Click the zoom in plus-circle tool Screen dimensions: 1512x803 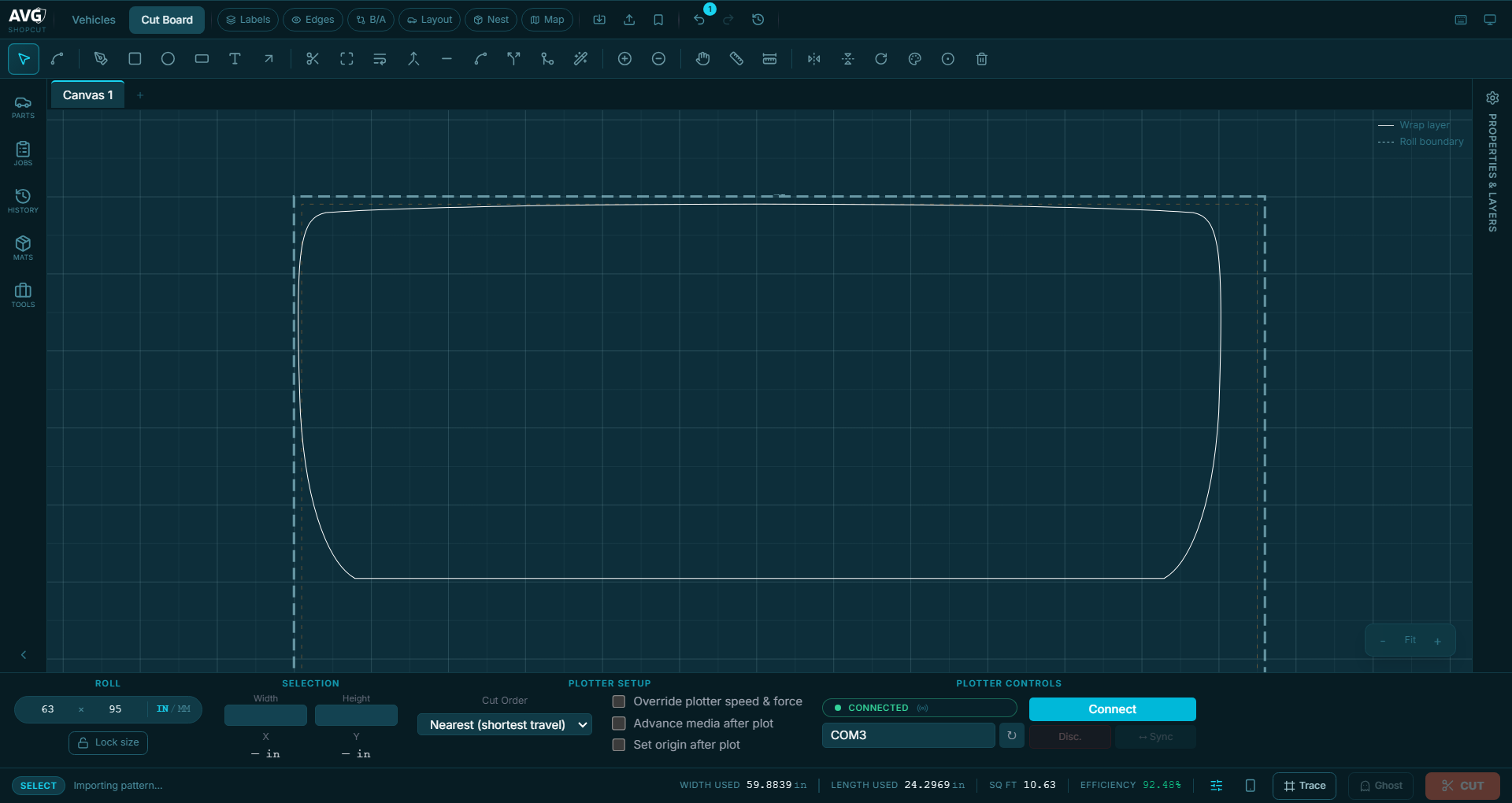coord(624,59)
